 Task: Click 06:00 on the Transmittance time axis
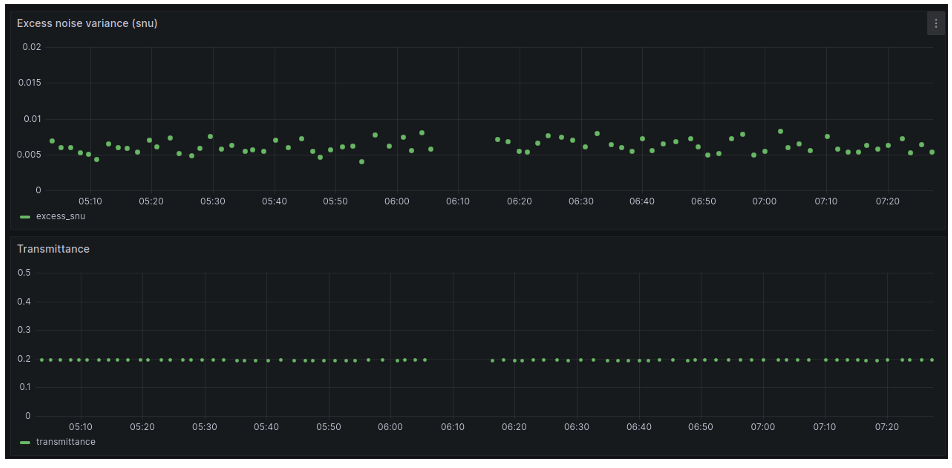click(390, 427)
